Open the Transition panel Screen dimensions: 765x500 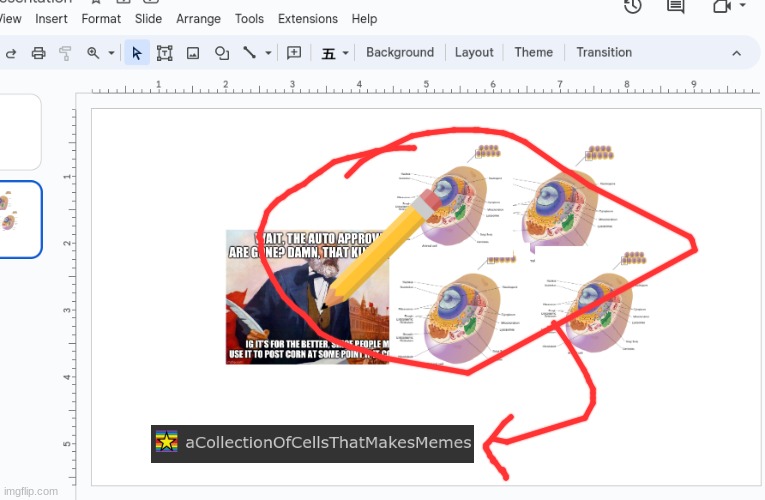pyautogui.click(x=604, y=52)
